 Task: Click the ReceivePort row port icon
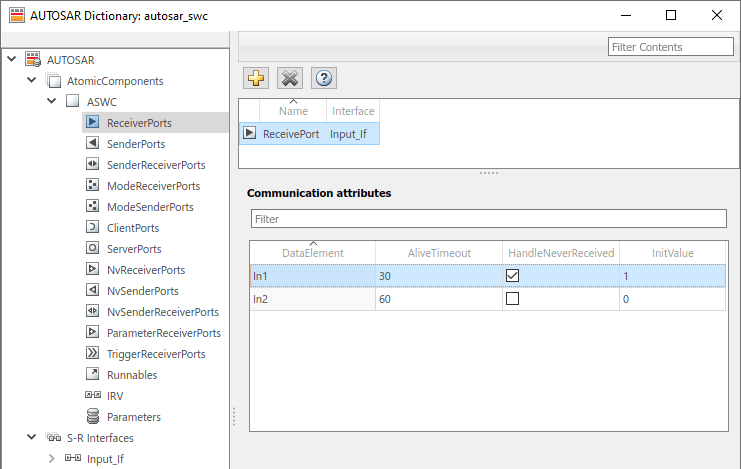250,133
